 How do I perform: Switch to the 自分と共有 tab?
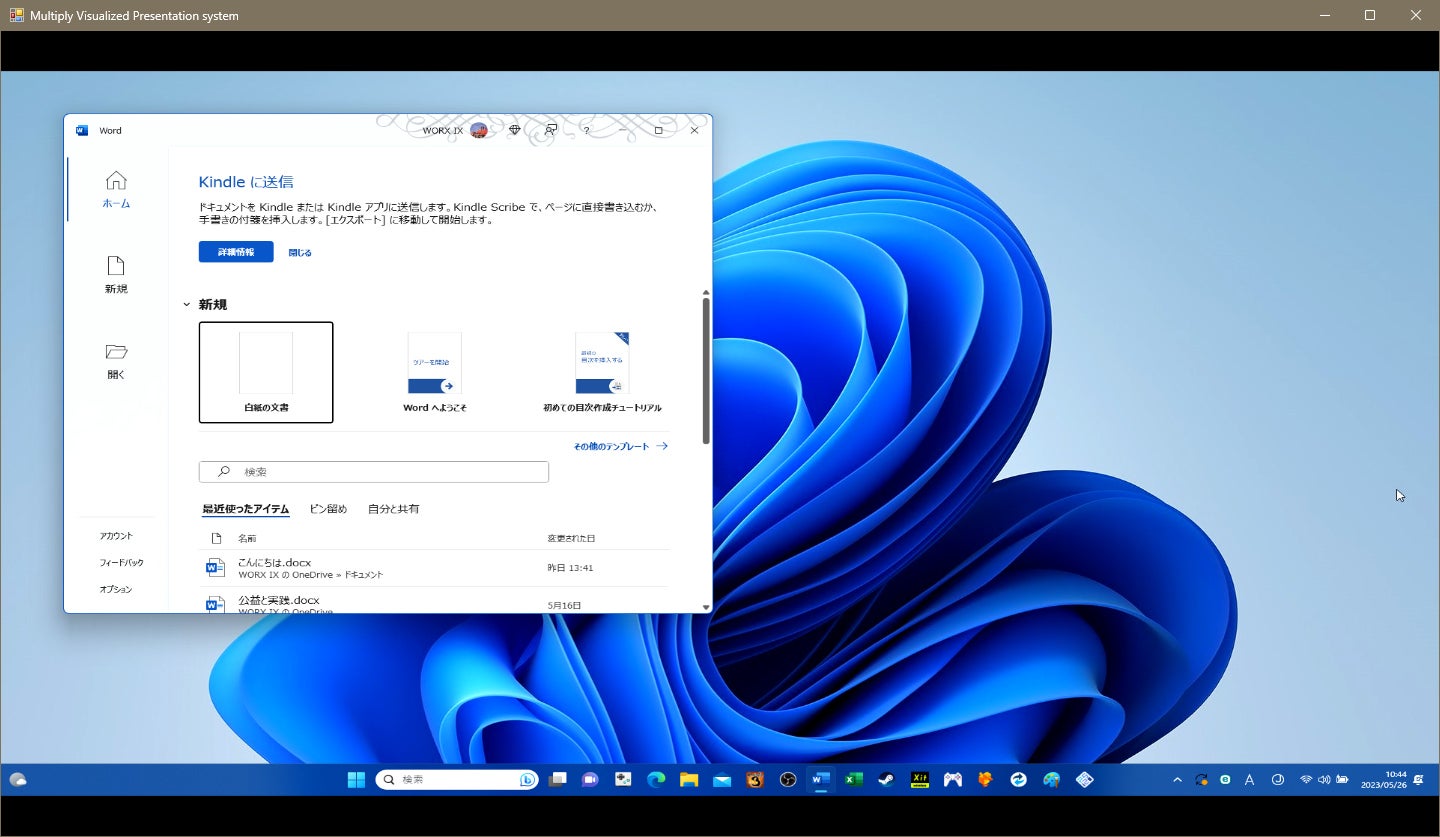click(x=393, y=509)
